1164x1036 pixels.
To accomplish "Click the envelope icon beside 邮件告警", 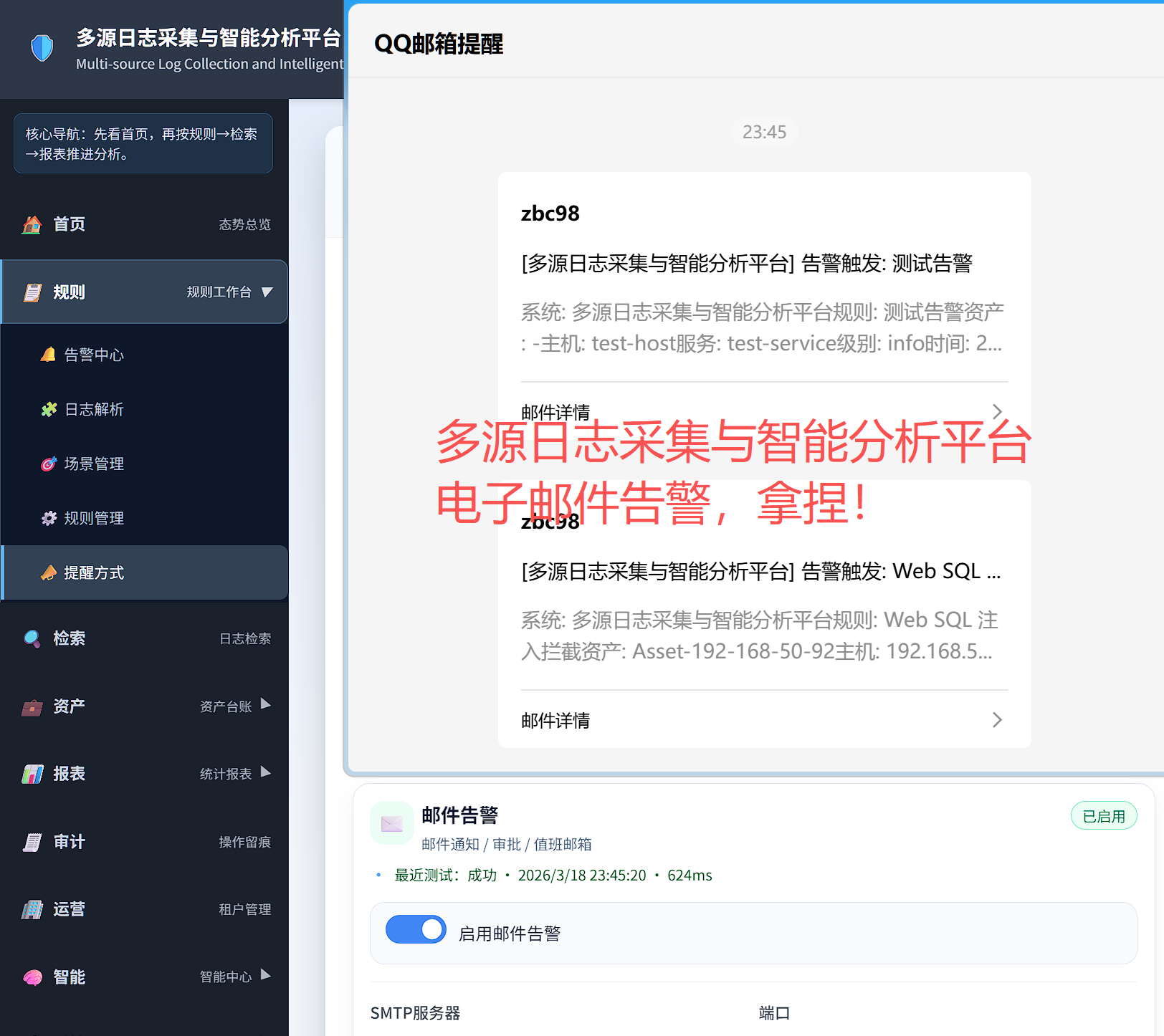I will coord(391,823).
